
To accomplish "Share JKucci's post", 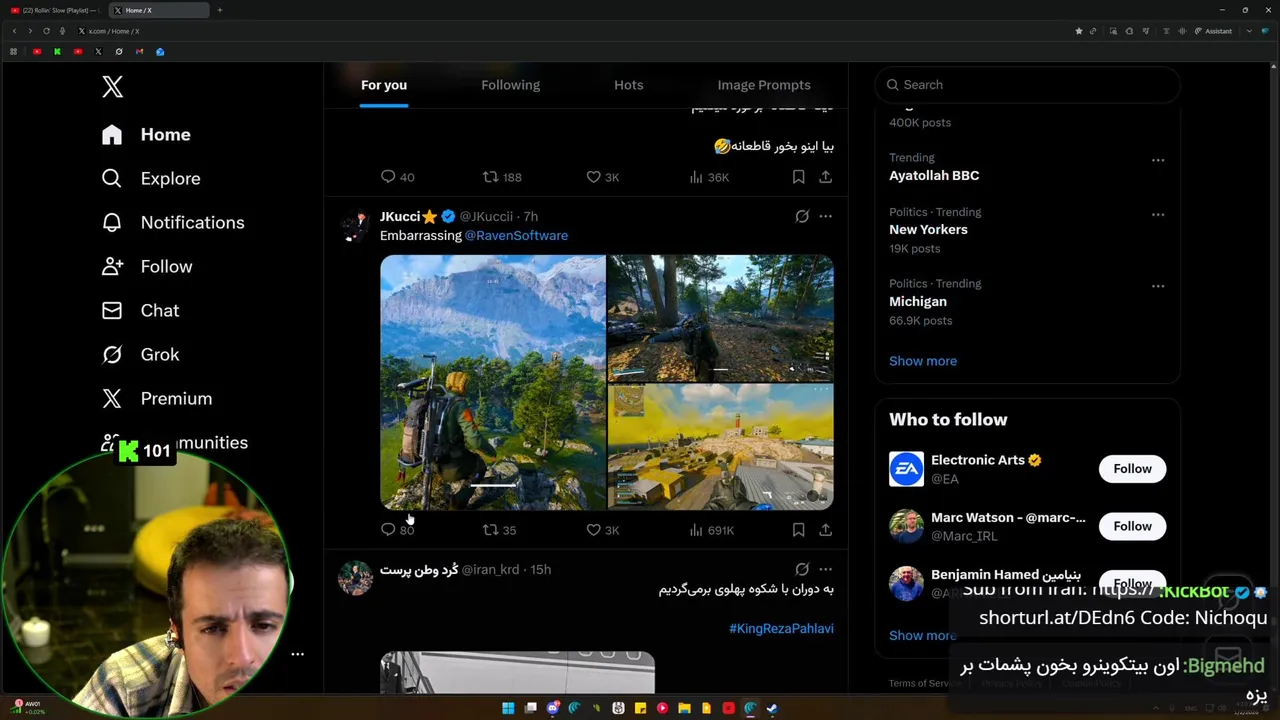I will coord(825,530).
